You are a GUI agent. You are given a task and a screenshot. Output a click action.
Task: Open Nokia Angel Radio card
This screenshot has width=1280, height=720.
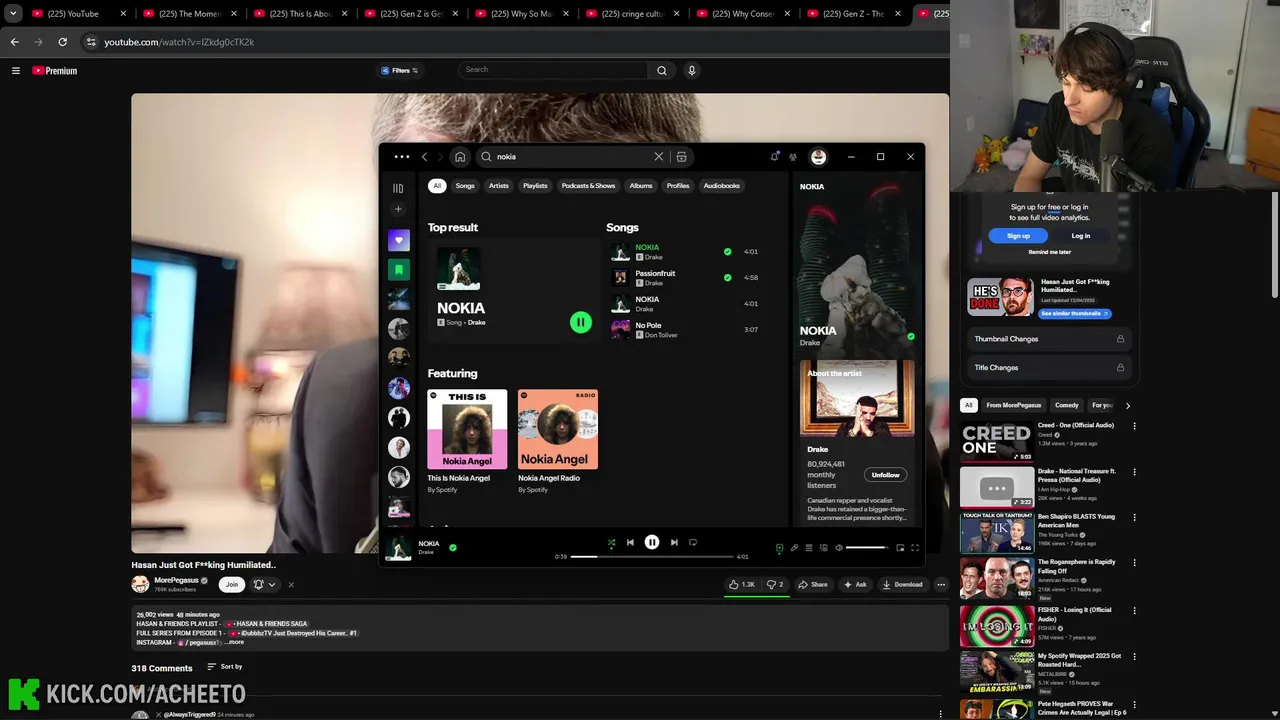click(558, 440)
